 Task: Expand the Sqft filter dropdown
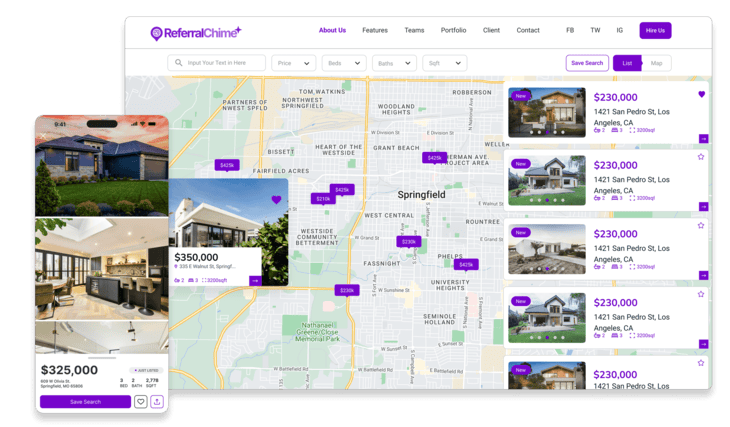(444, 63)
